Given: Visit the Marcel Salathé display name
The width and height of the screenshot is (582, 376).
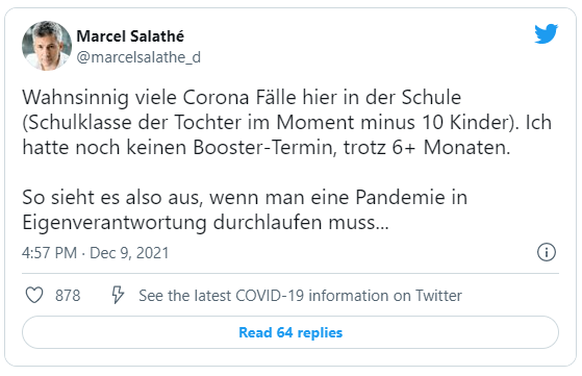Looking at the screenshot, I should coord(130,36).
